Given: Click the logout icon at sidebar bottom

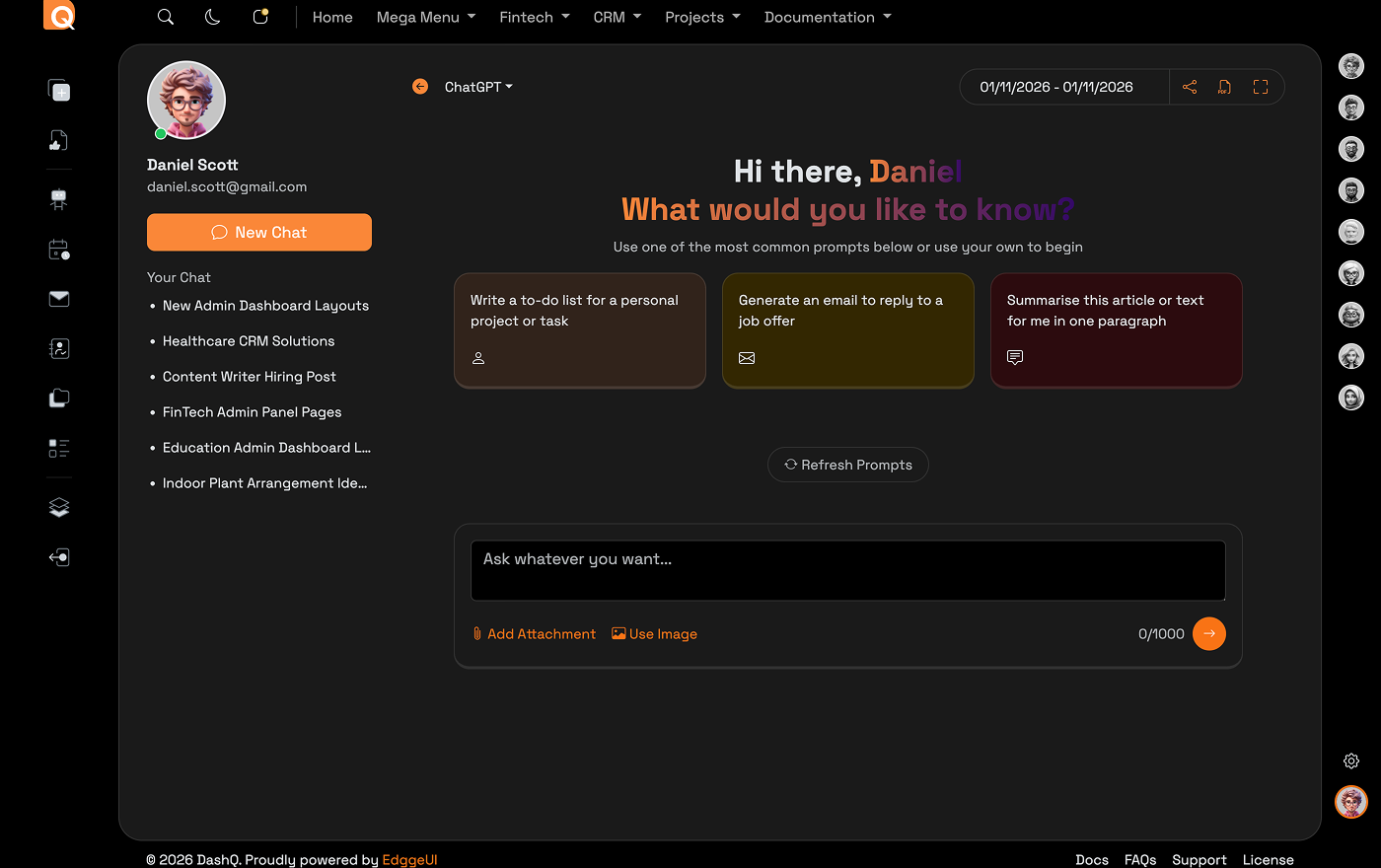Looking at the screenshot, I should pyautogui.click(x=58, y=556).
